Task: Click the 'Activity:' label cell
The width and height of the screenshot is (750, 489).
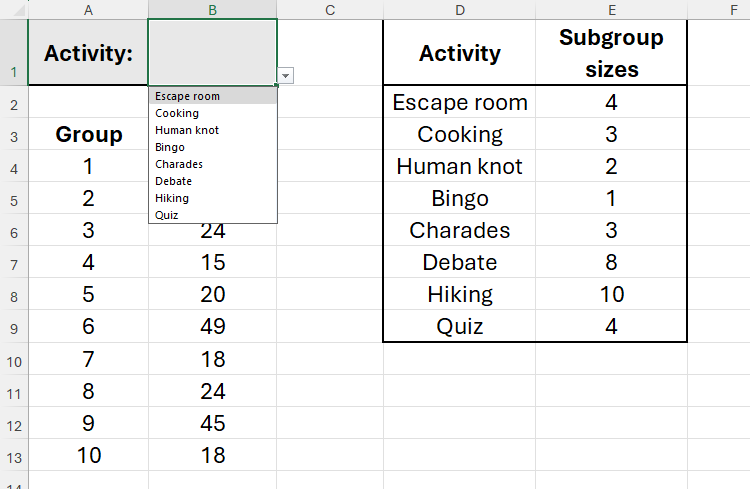Action: tap(88, 52)
